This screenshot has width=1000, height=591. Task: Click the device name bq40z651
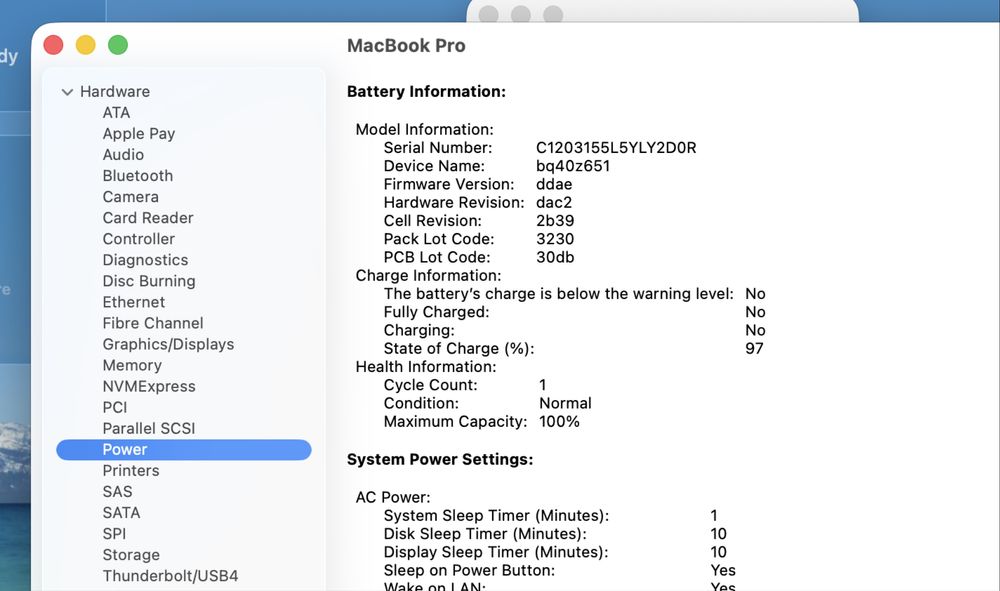click(x=573, y=166)
